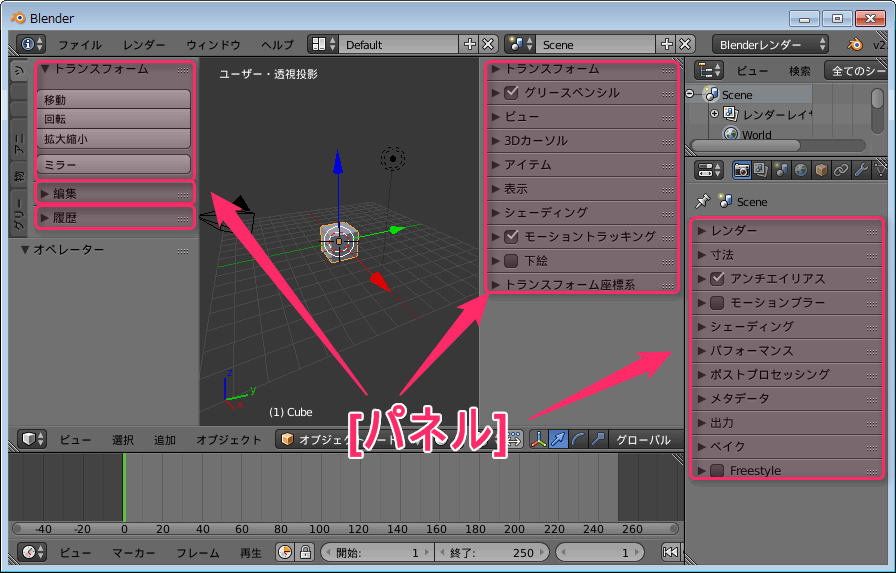This screenshot has width=896, height=573.
Task: Delete the Default screen layout with X icon
Action: pyautogui.click(x=488, y=44)
